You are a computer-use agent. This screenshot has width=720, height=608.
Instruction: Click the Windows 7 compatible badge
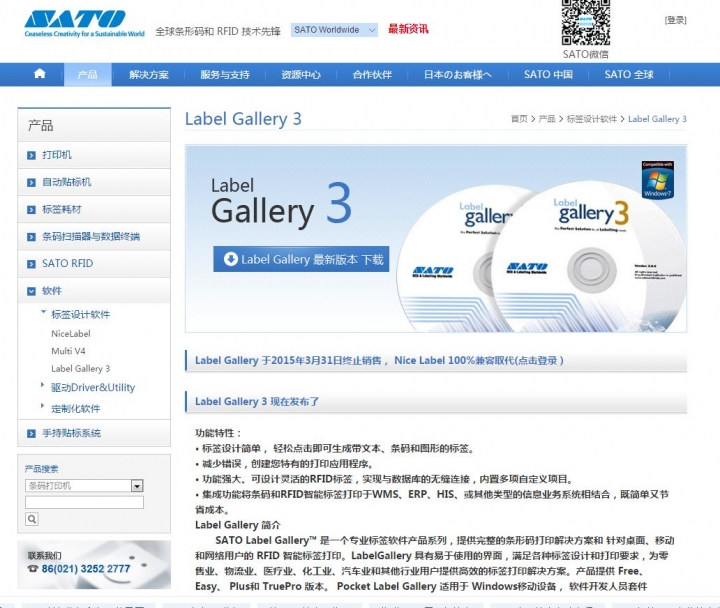point(656,179)
